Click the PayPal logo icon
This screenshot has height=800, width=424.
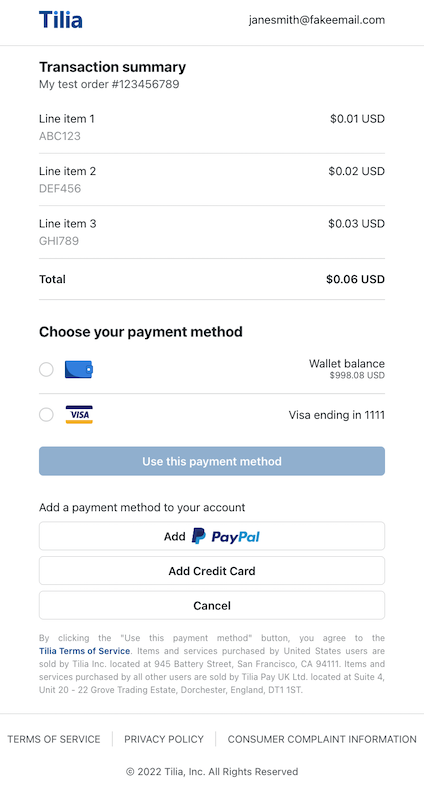click(x=226, y=536)
